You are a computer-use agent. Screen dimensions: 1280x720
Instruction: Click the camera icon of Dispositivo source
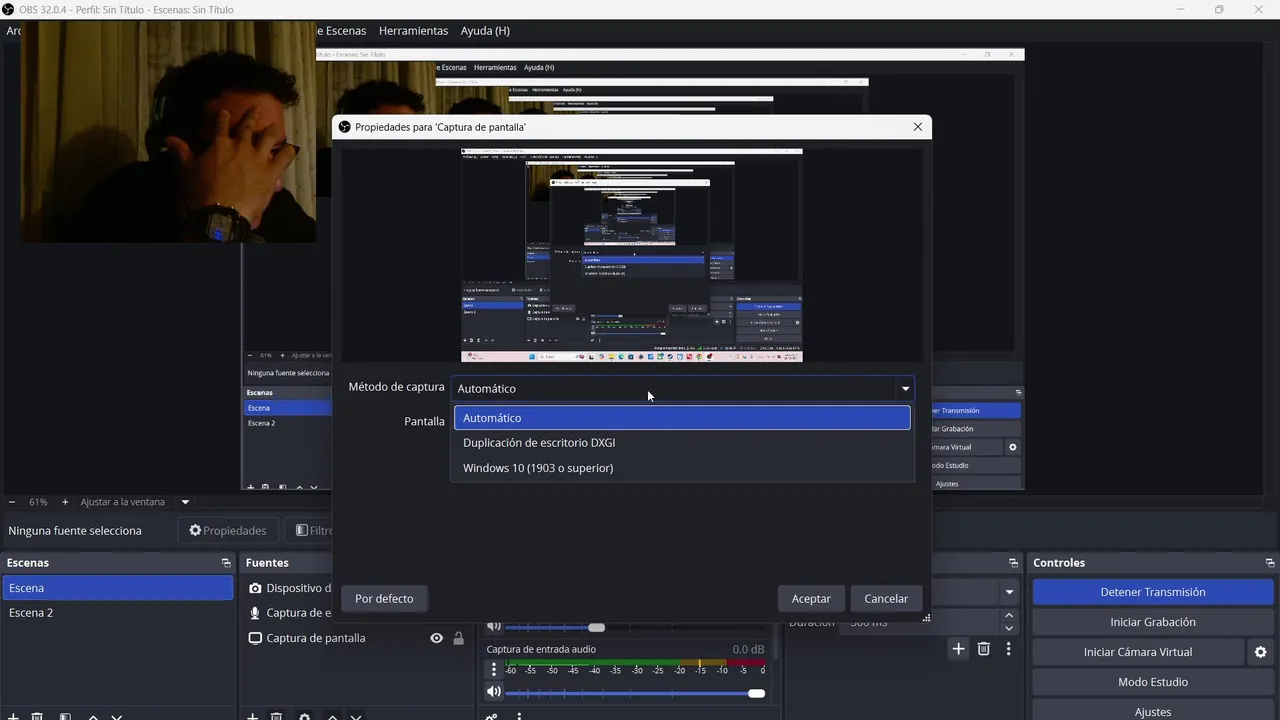coord(255,588)
